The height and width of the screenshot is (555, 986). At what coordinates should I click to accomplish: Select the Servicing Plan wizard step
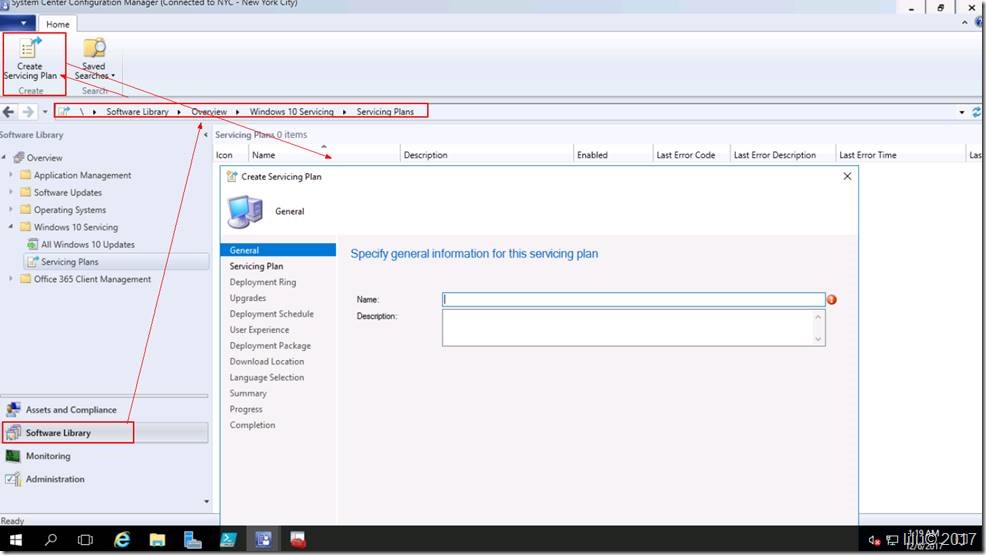(257, 266)
